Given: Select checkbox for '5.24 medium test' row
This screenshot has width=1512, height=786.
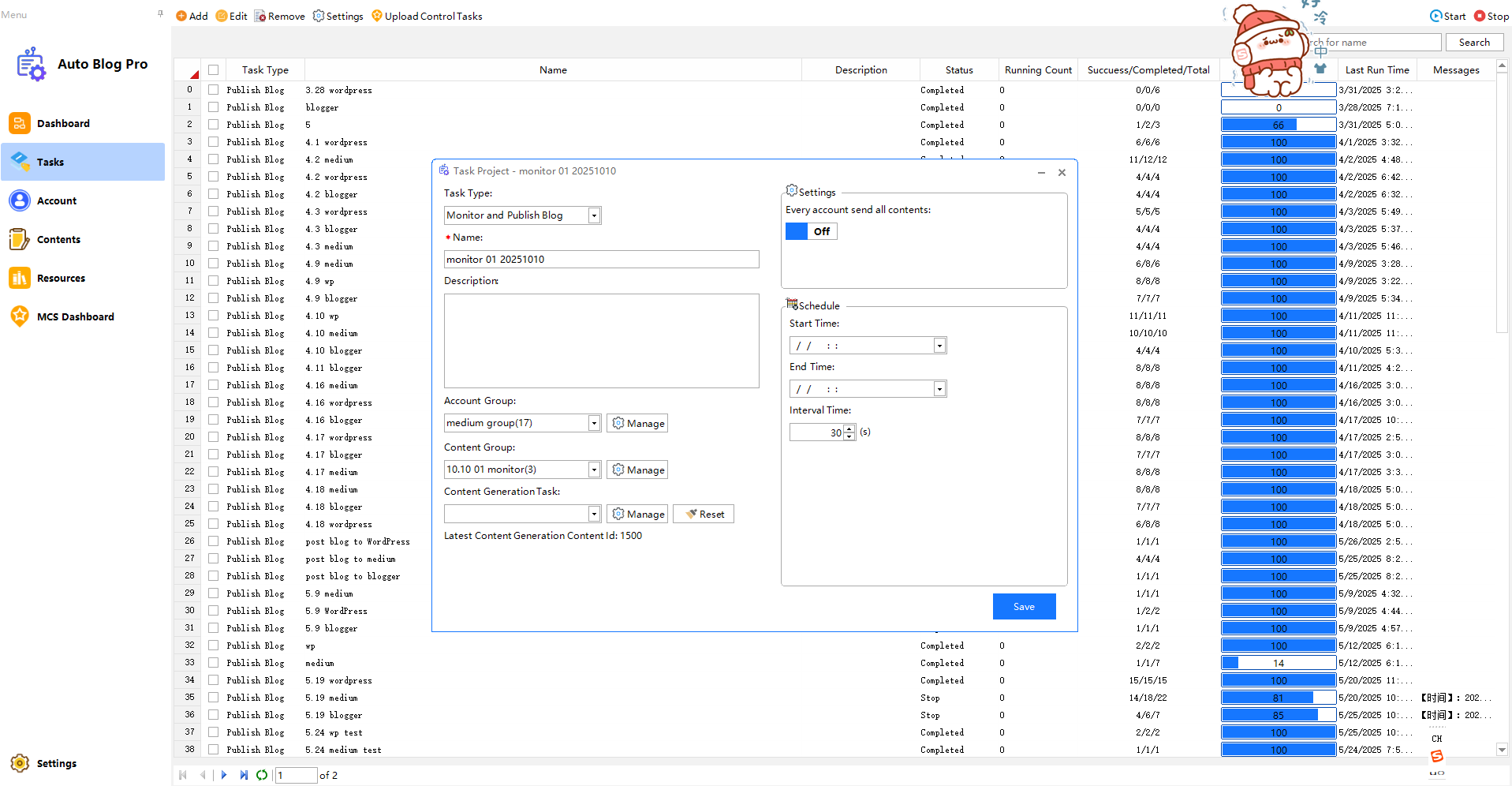Looking at the screenshot, I should pos(213,750).
